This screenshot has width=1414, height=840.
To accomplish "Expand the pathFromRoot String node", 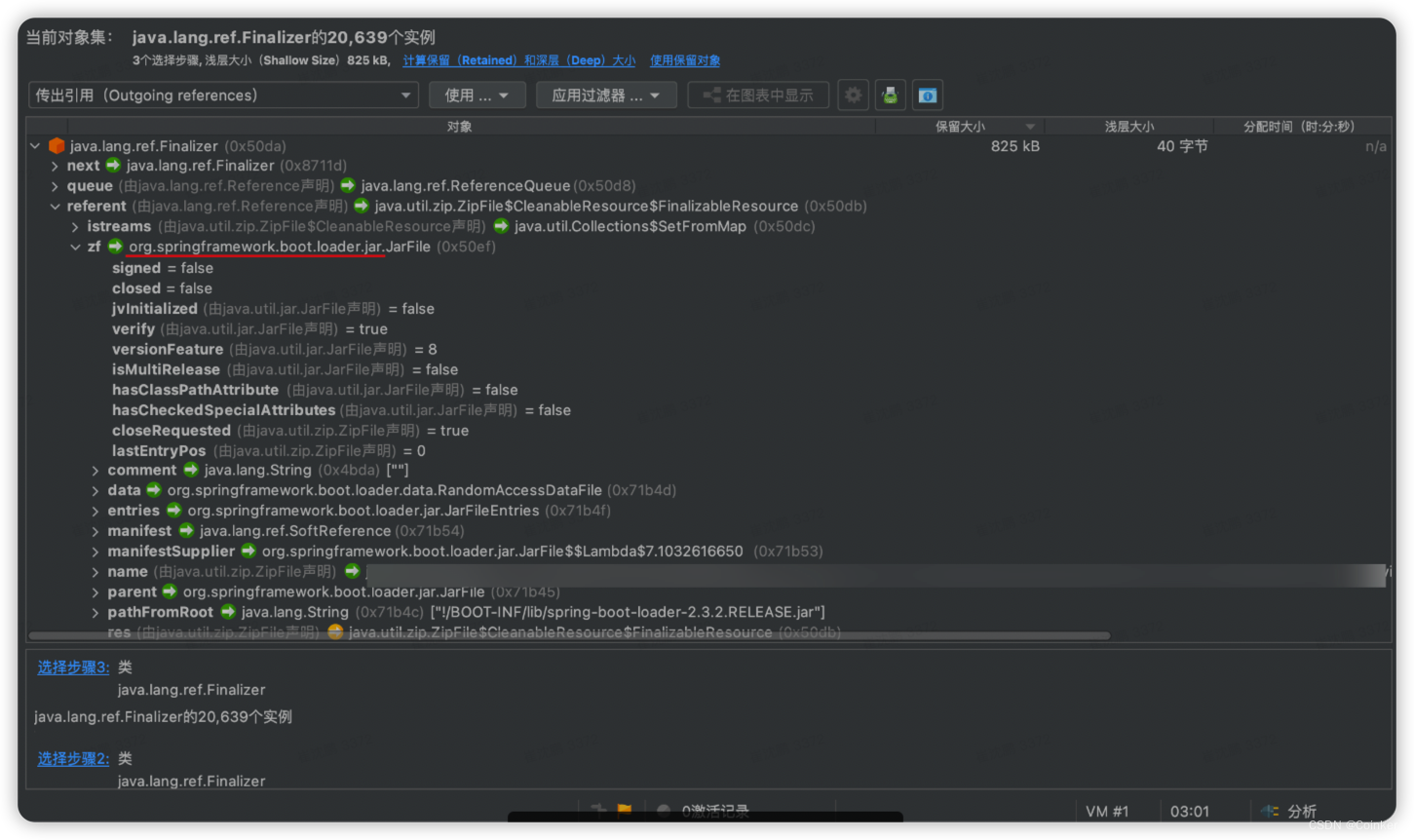I will [96, 613].
